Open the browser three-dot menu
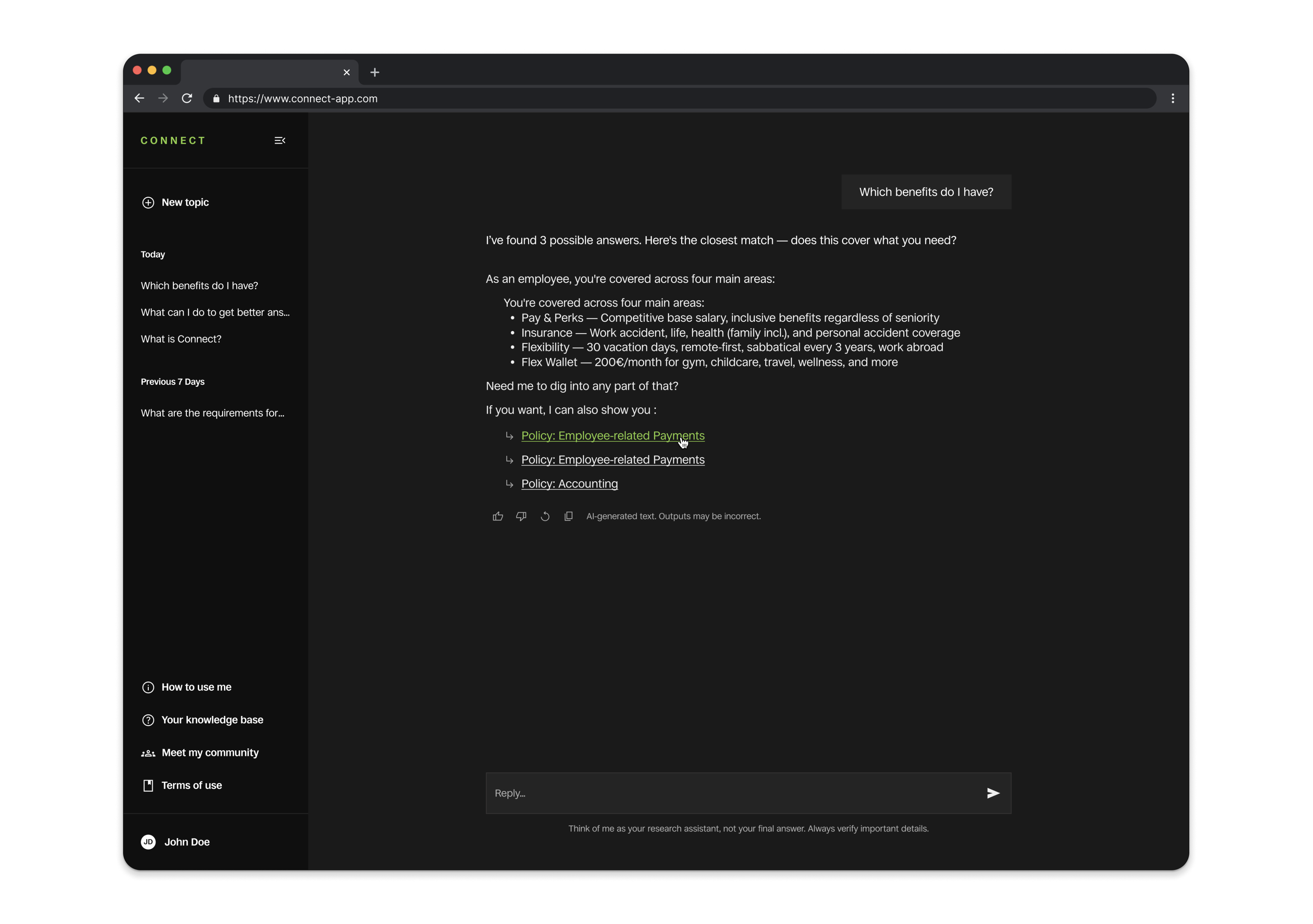This screenshot has width=1313, height=924. [1173, 98]
